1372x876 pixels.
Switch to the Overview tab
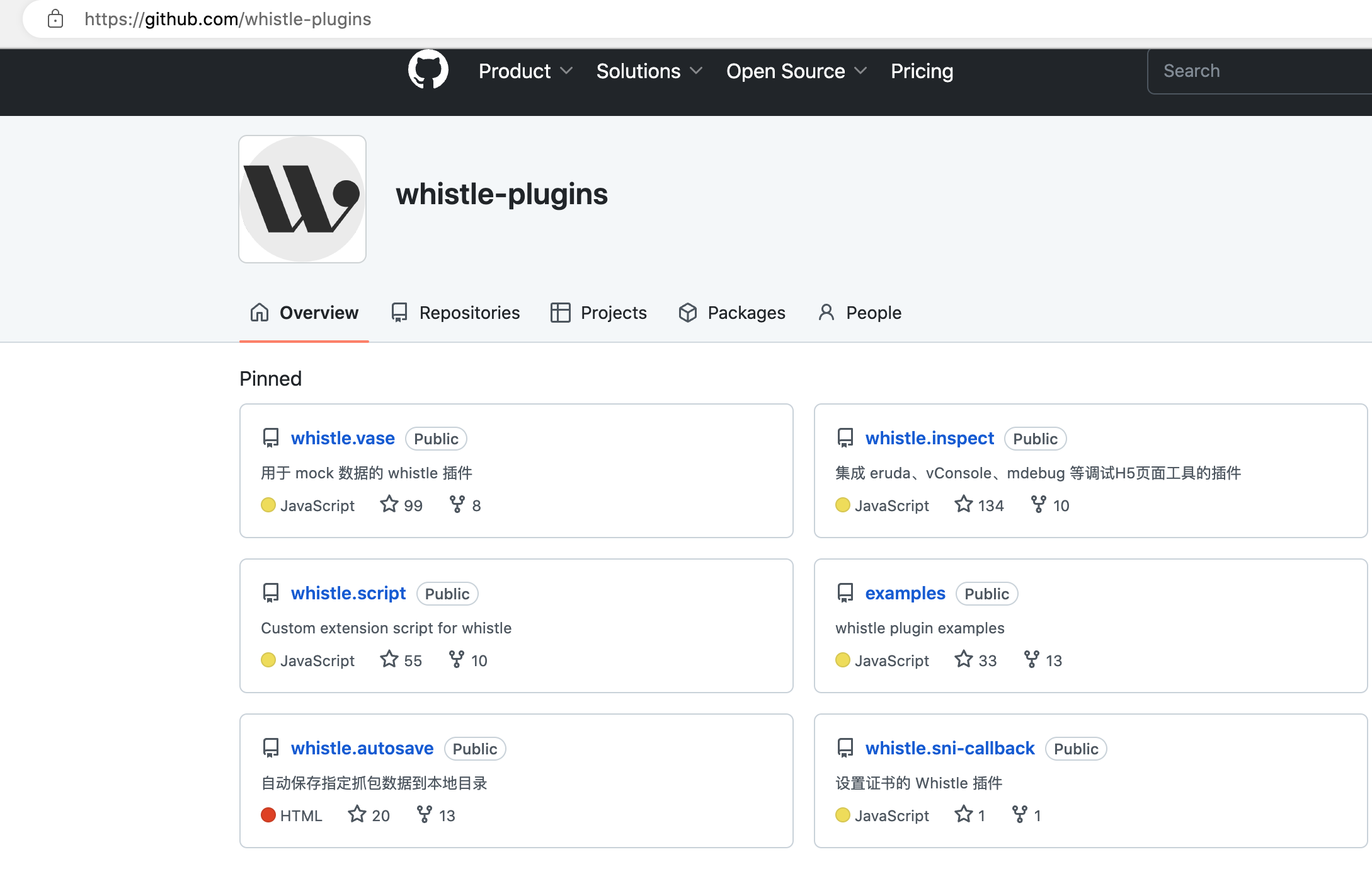pos(304,313)
